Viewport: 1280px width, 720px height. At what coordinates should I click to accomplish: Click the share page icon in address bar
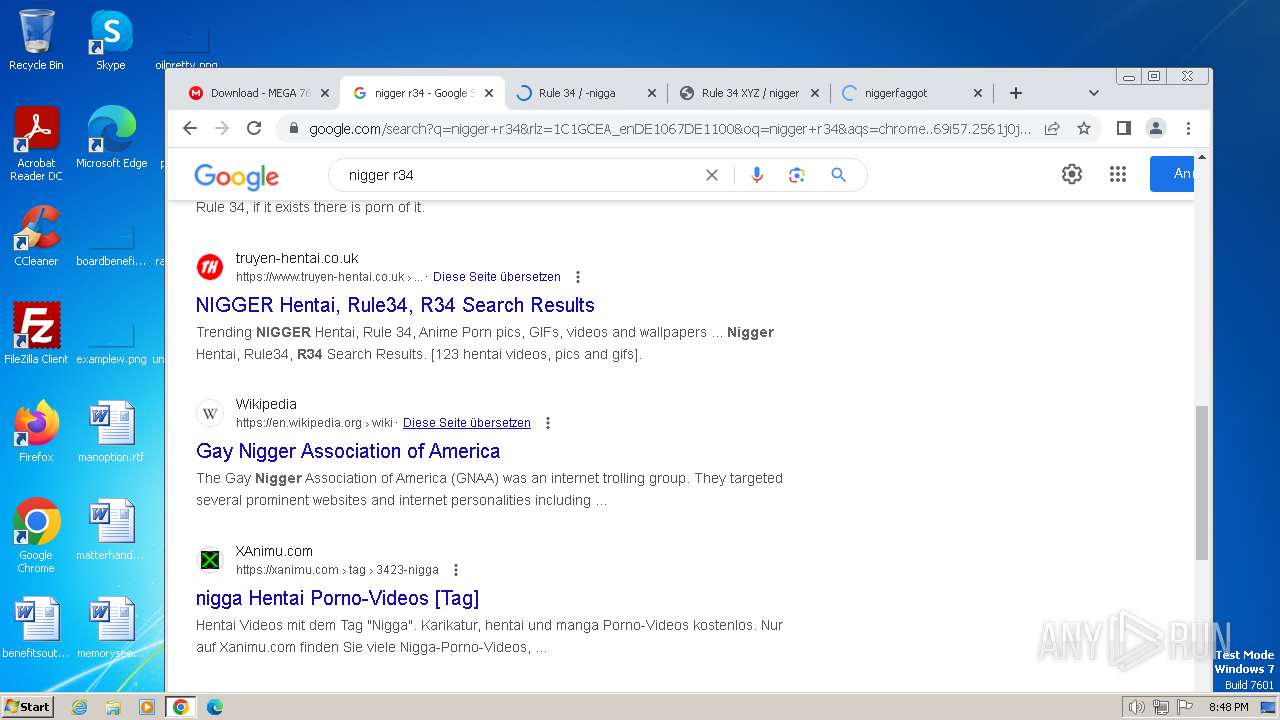click(1052, 128)
